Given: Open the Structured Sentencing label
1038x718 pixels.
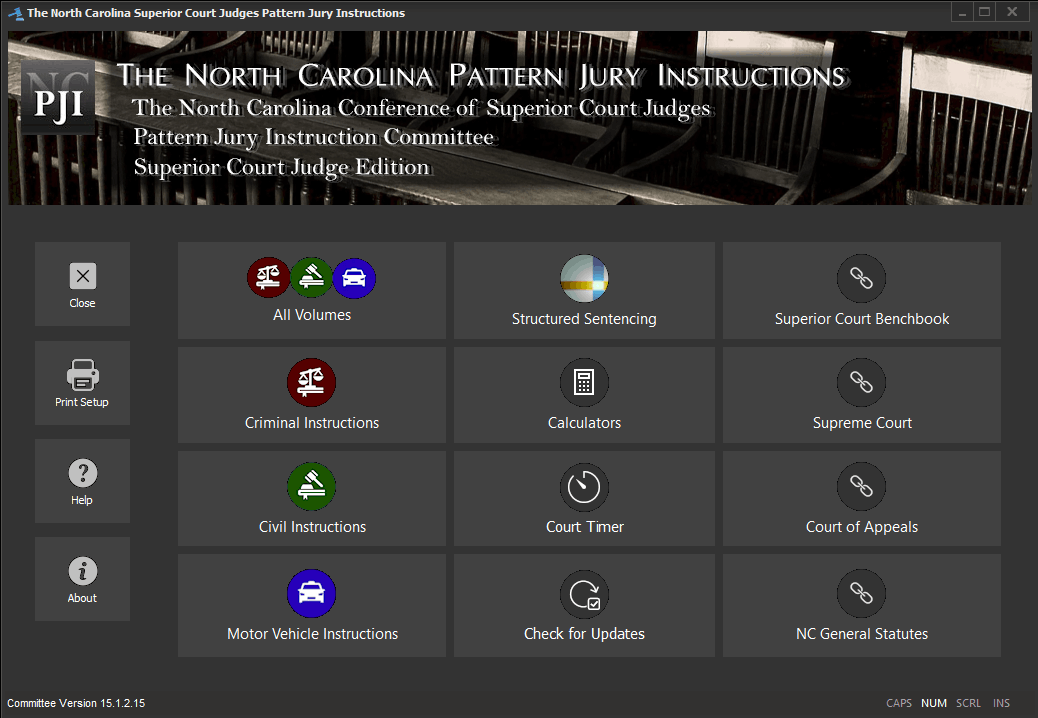Looking at the screenshot, I should click(584, 319).
